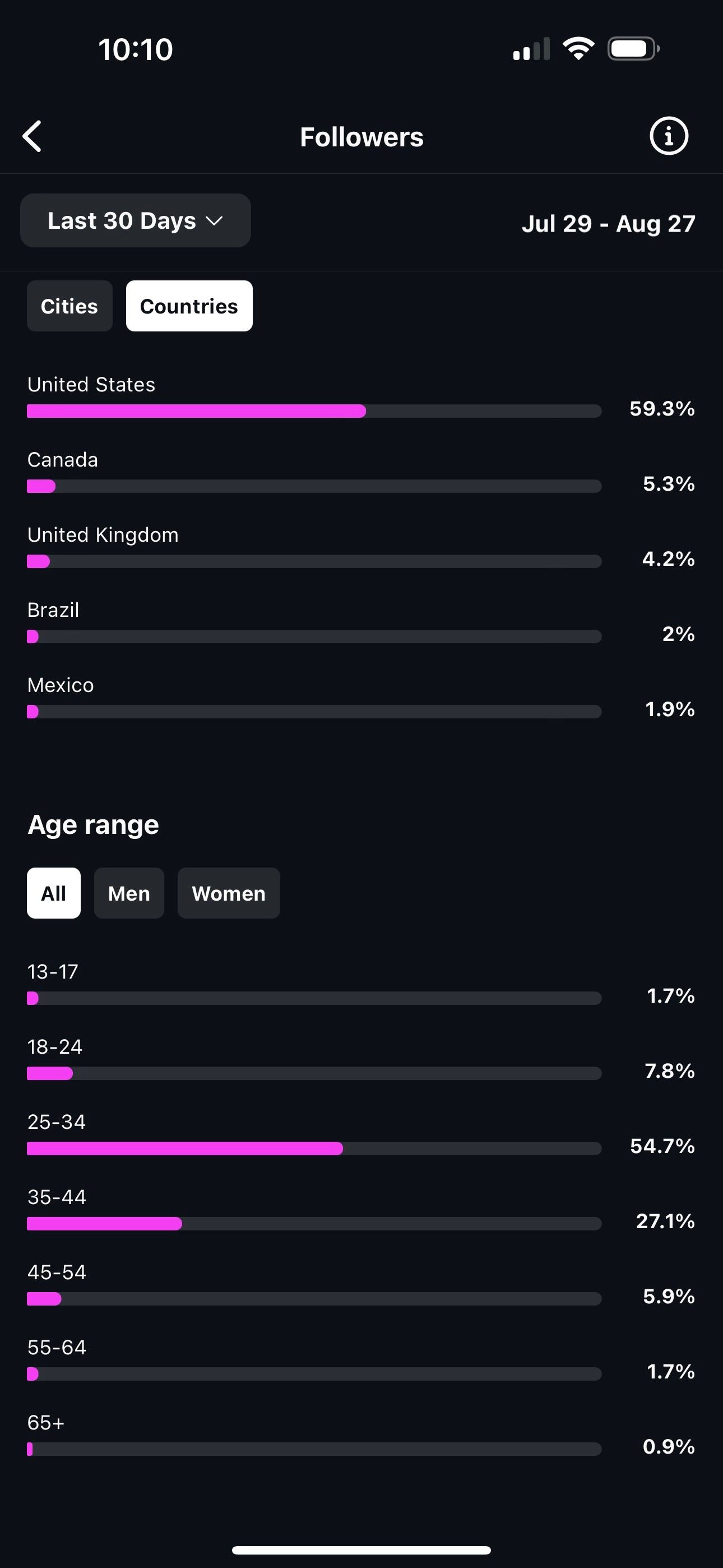This screenshot has height=1568, width=723.
Task: Filter age range by Women
Action: pyautogui.click(x=229, y=893)
